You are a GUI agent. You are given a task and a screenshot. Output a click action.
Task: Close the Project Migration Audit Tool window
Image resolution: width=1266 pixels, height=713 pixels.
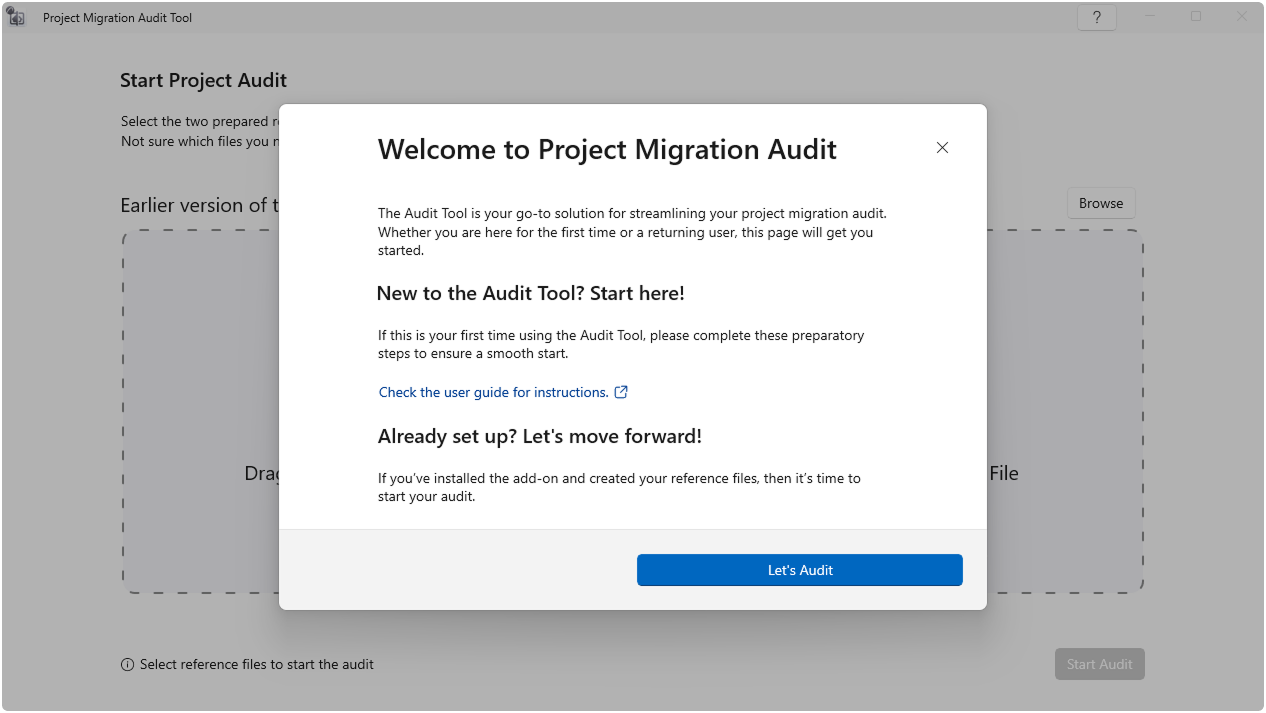pyautogui.click(x=1241, y=17)
